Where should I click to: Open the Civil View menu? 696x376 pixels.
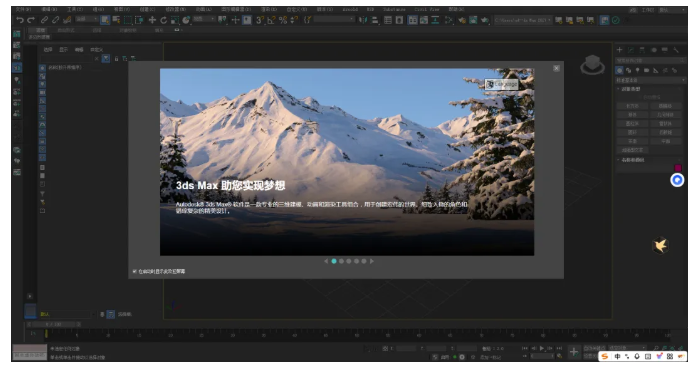[427, 9]
